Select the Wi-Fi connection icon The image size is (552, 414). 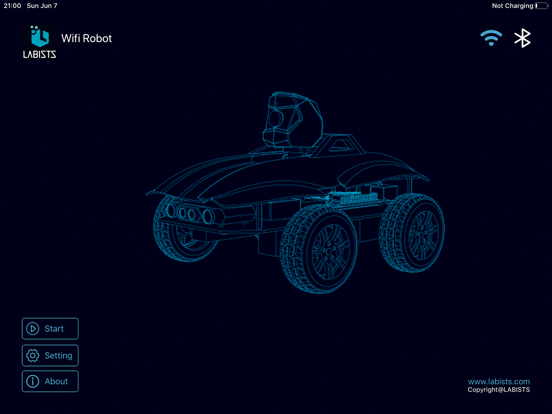click(491, 38)
